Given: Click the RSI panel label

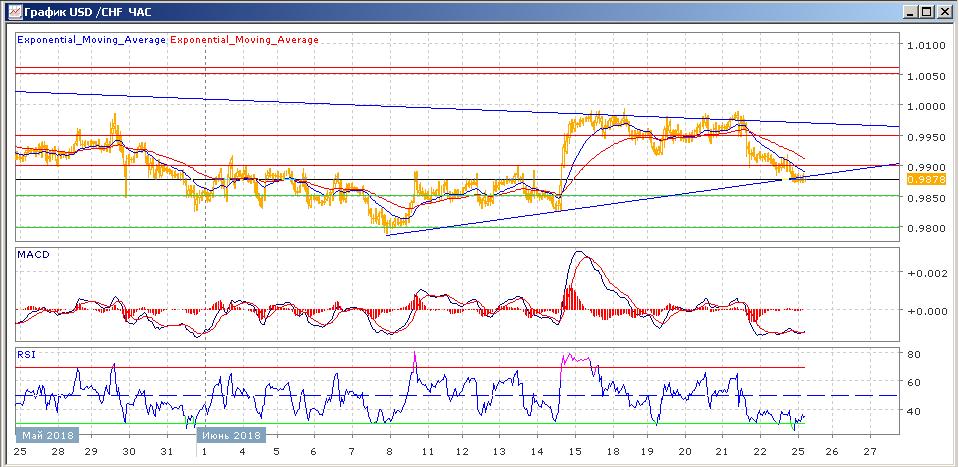Looking at the screenshot, I should coord(26,354).
